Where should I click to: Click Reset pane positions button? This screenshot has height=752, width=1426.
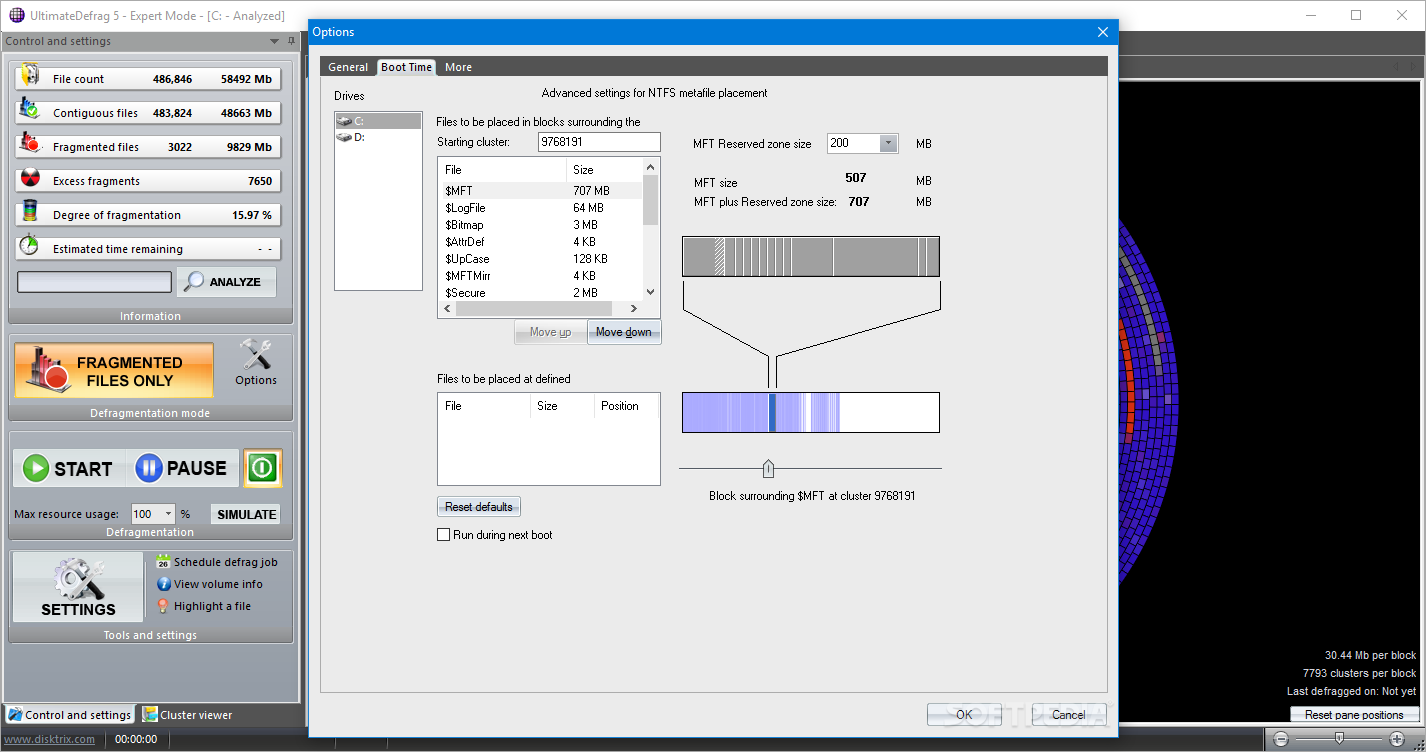point(1354,715)
